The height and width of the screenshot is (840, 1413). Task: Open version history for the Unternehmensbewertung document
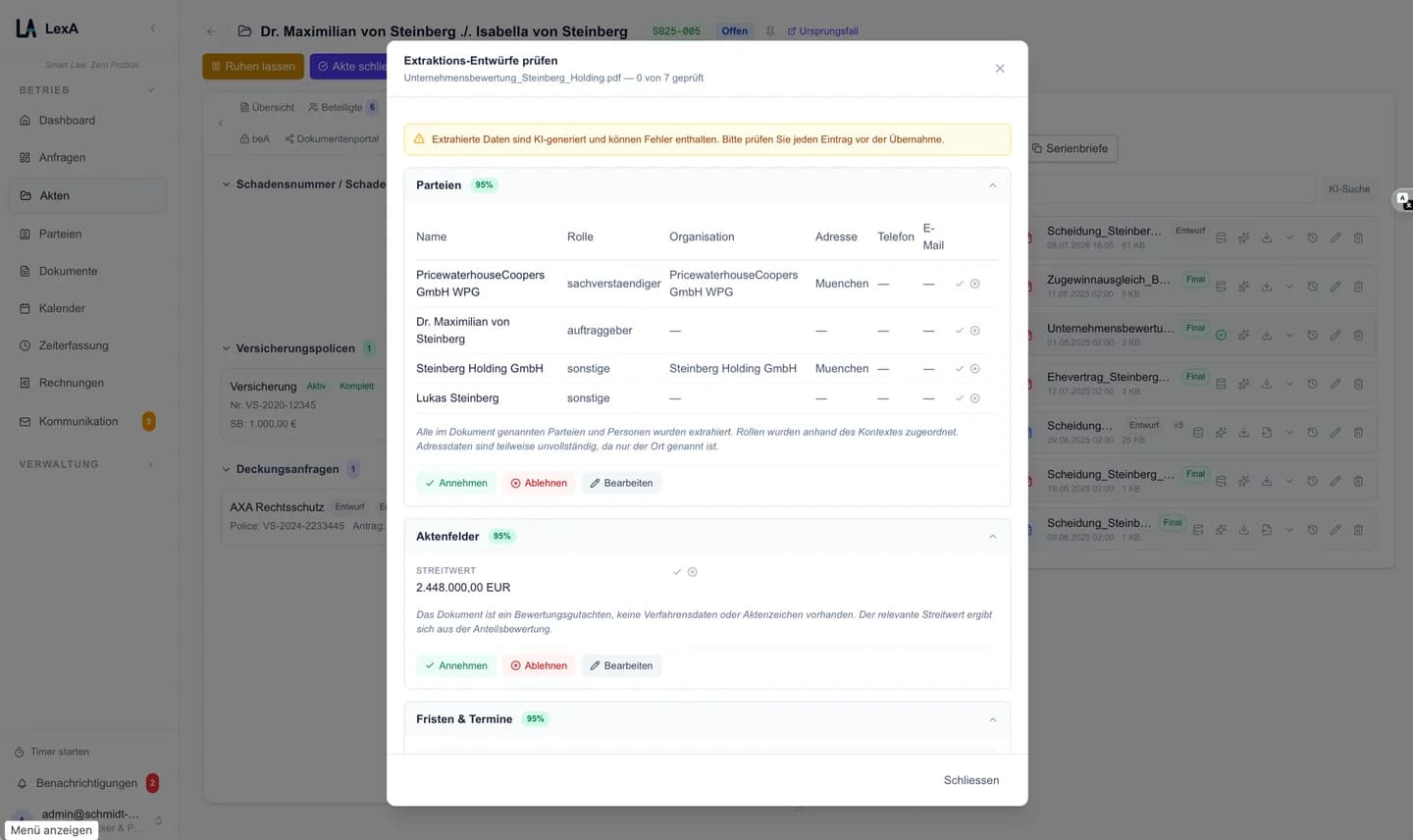[x=1312, y=335]
